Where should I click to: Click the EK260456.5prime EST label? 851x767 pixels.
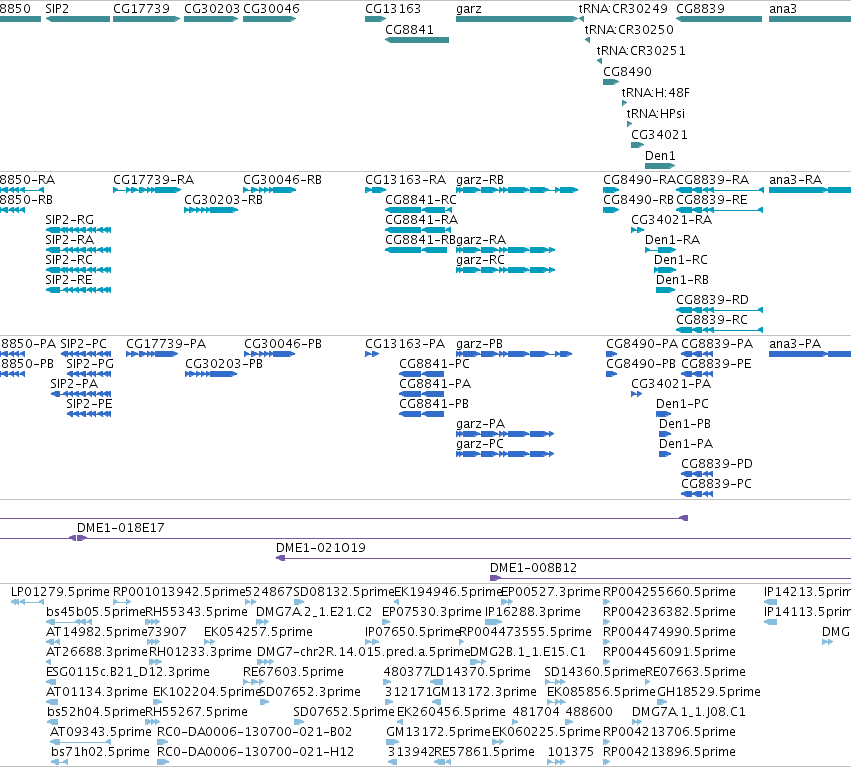tap(451, 712)
